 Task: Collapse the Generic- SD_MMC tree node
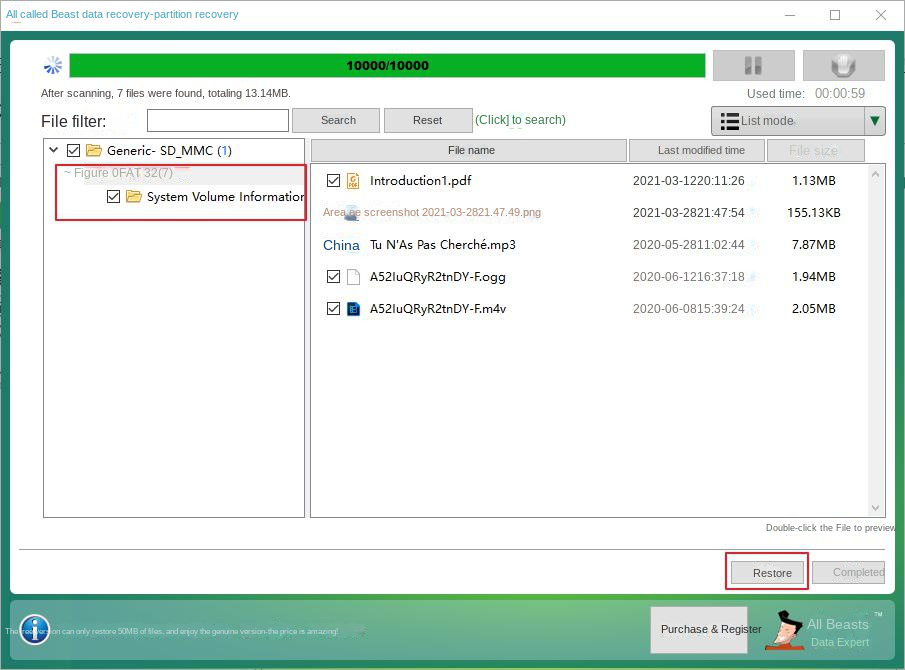click(53, 150)
